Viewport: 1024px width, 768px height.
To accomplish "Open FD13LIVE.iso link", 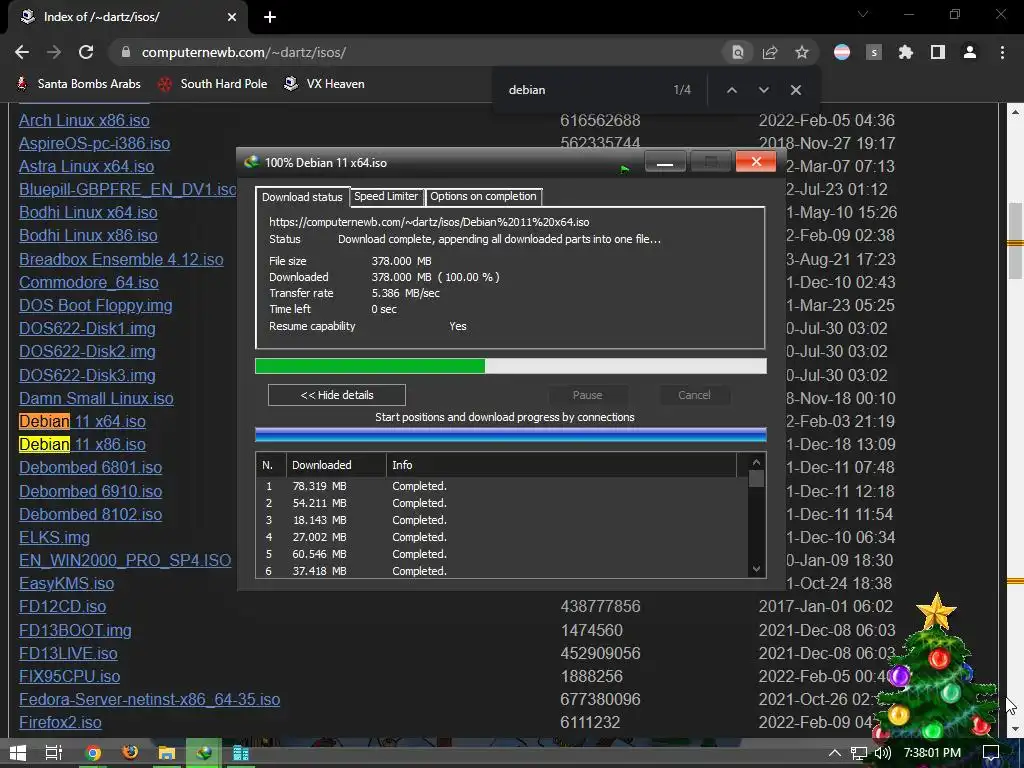I will (68, 653).
